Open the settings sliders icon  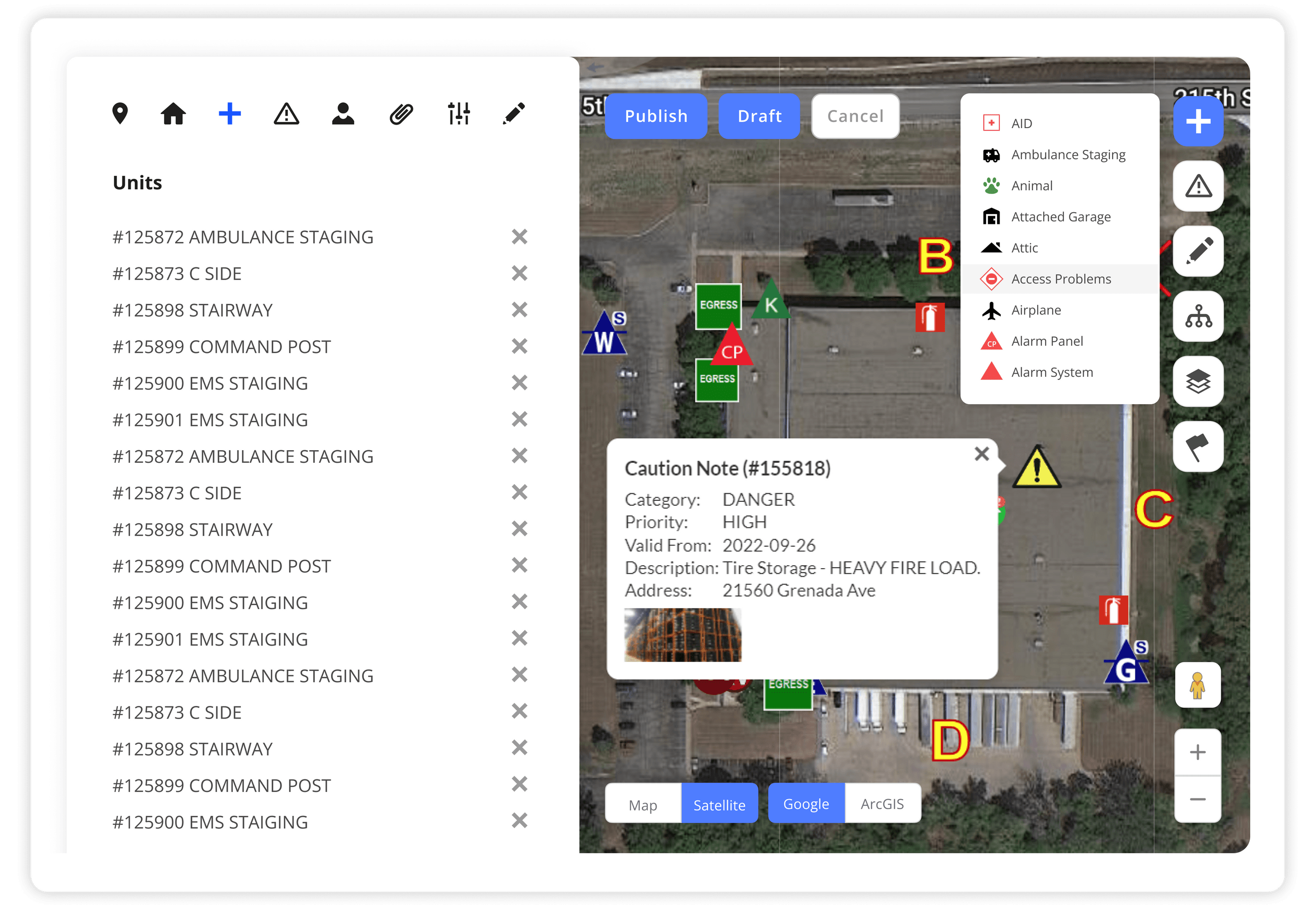tap(459, 114)
